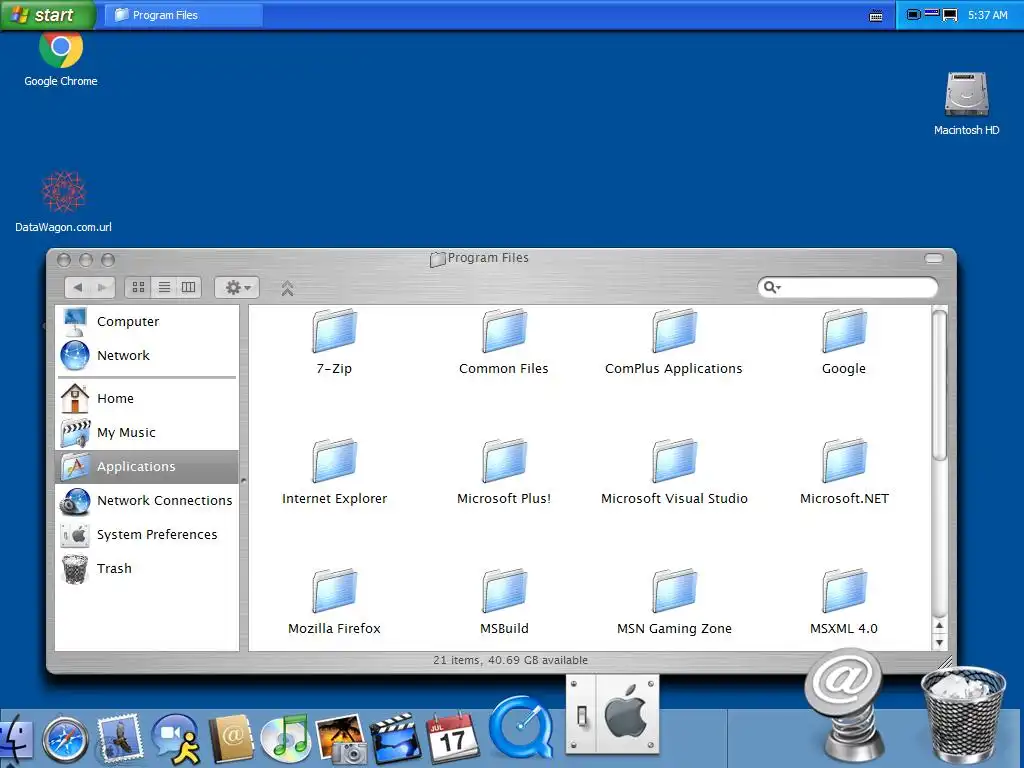Open the Address Book in dock
This screenshot has width=1024, height=768.
231,739
